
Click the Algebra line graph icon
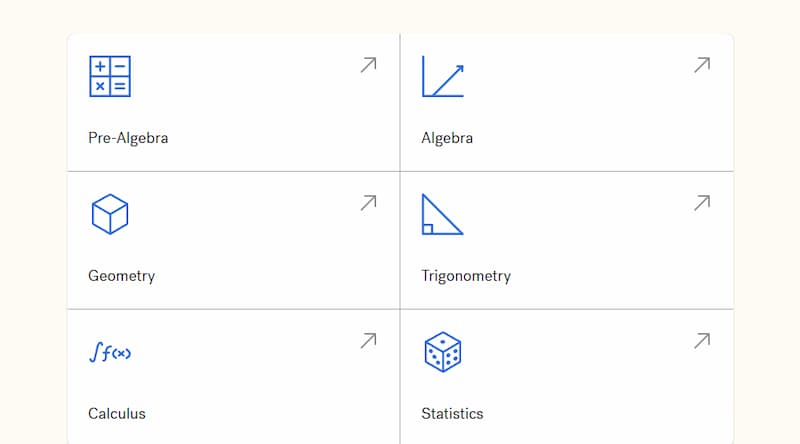click(x=443, y=76)
